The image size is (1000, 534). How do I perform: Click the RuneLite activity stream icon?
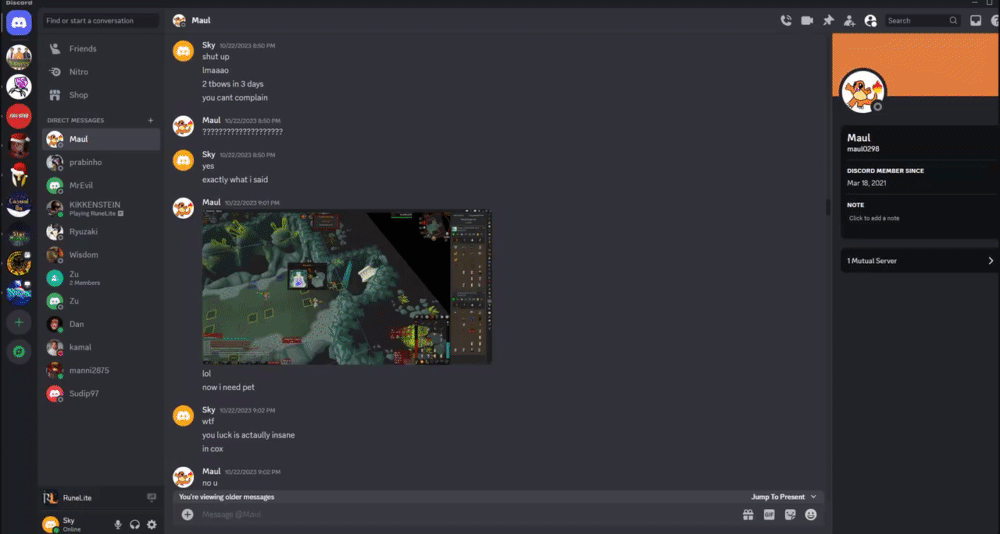pyautogui.click(x=151, y=498)
